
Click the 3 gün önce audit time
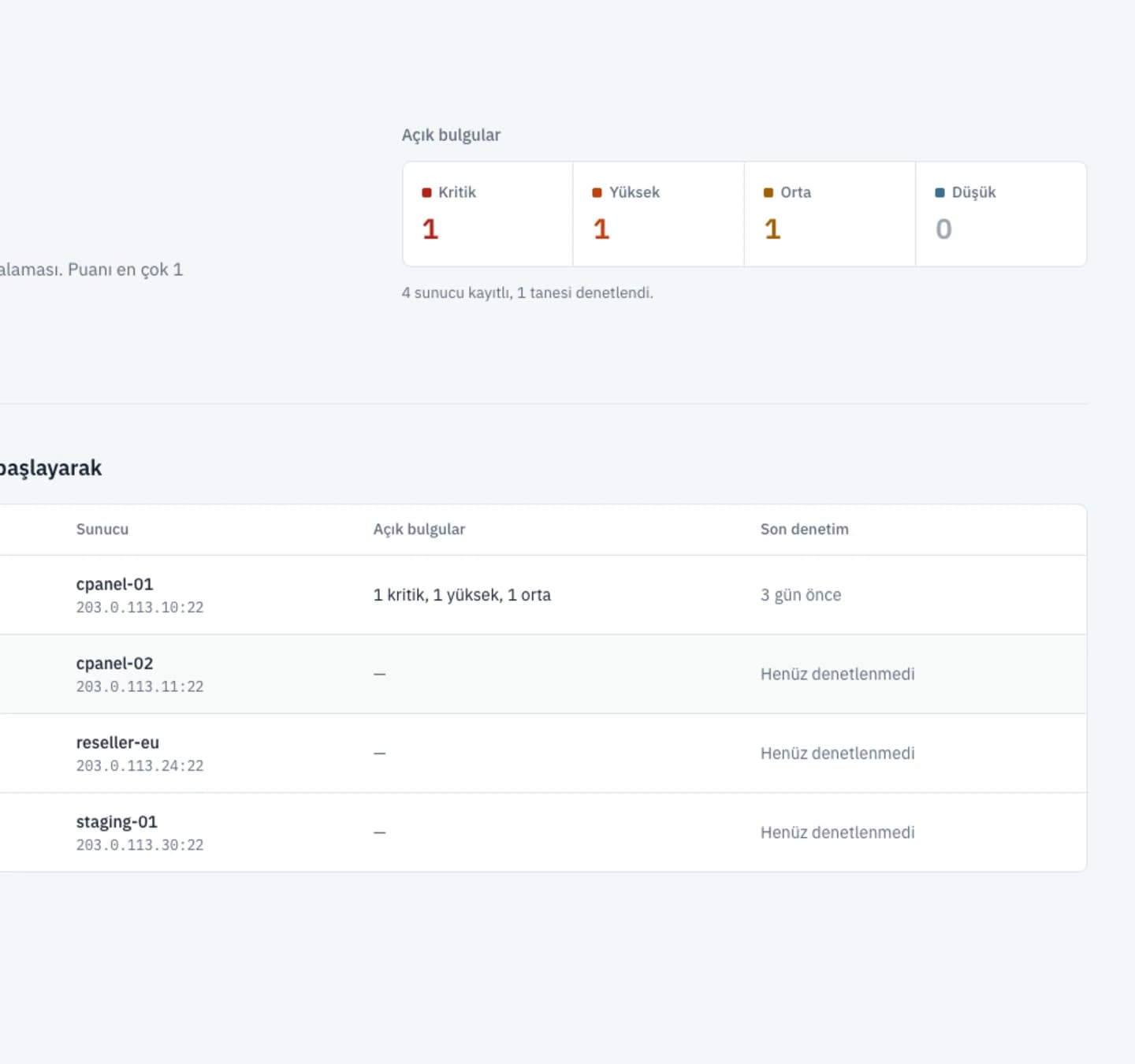[x=801, y=595]
